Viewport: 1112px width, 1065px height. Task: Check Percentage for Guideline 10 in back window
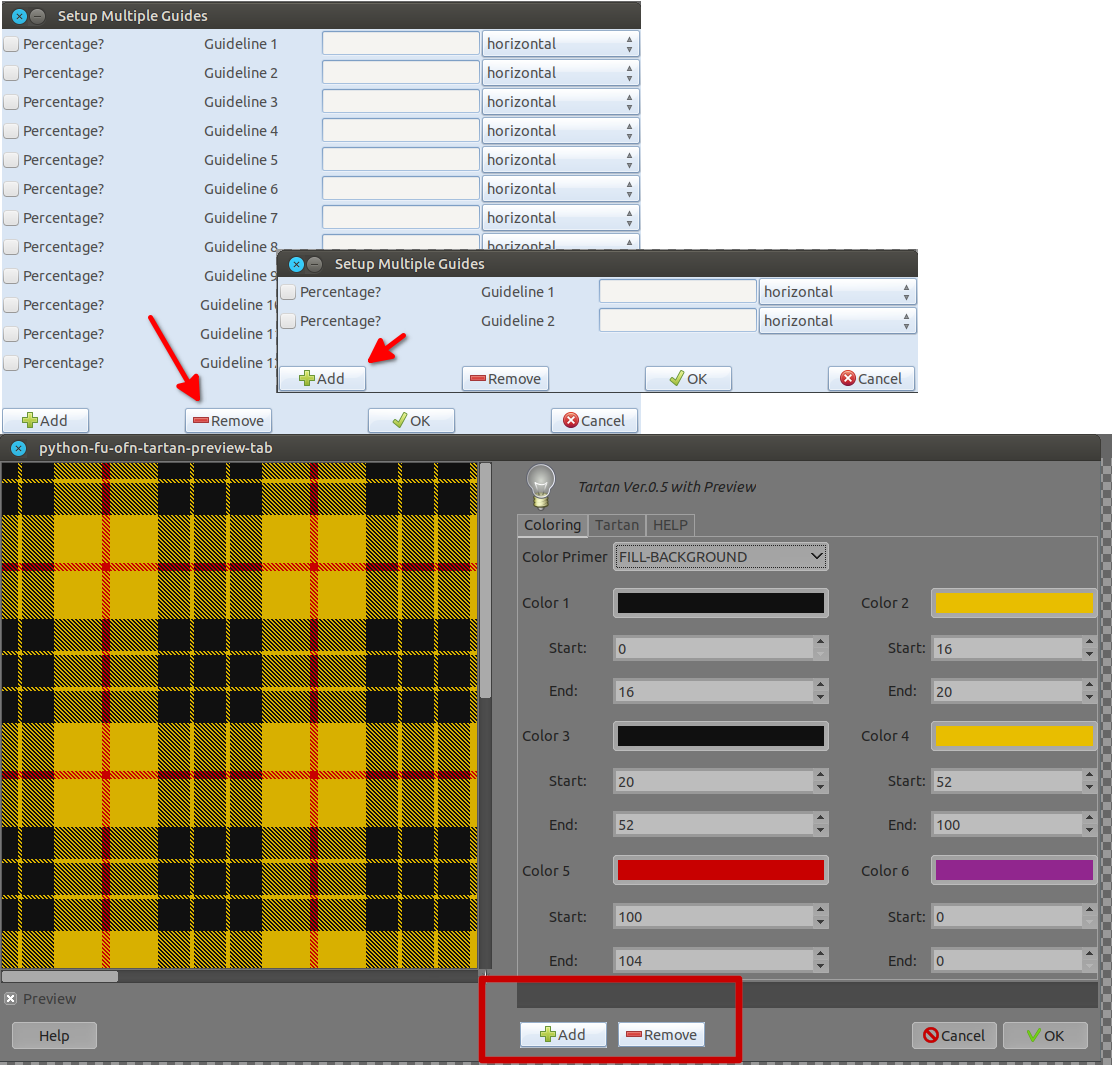(x=11, y=305)
